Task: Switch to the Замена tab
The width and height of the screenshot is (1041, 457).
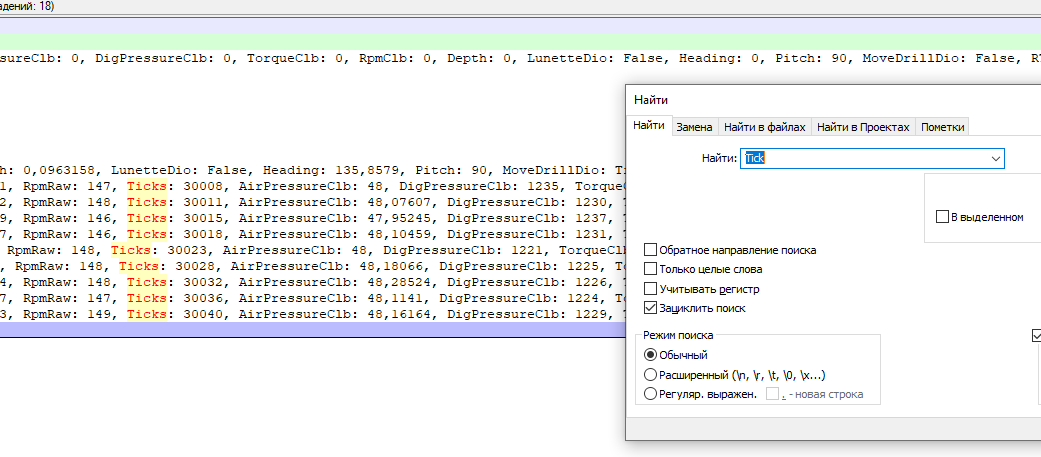Action: [x=694, y=127]
